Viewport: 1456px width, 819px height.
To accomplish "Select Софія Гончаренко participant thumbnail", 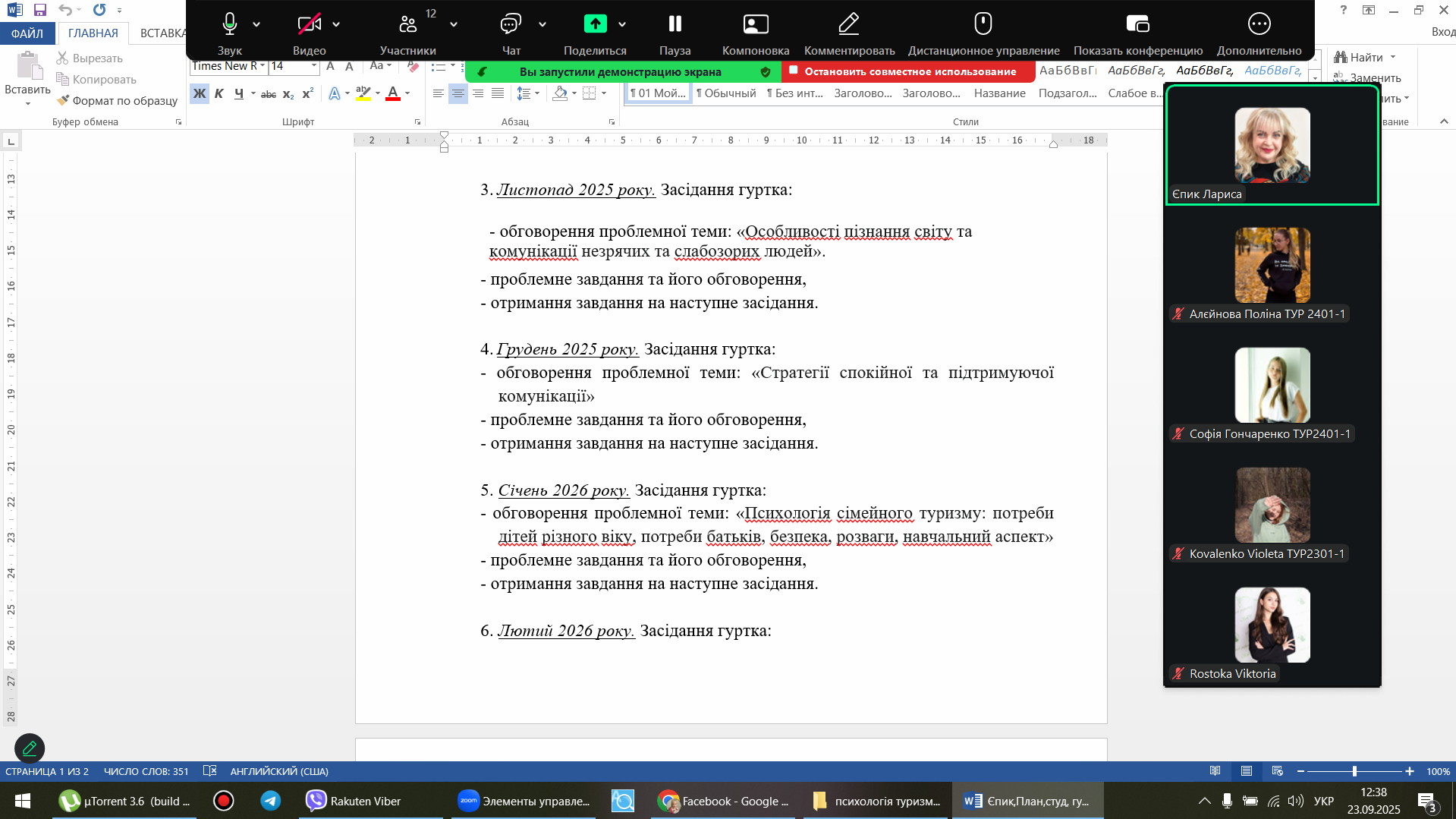I will point(1272,386).
